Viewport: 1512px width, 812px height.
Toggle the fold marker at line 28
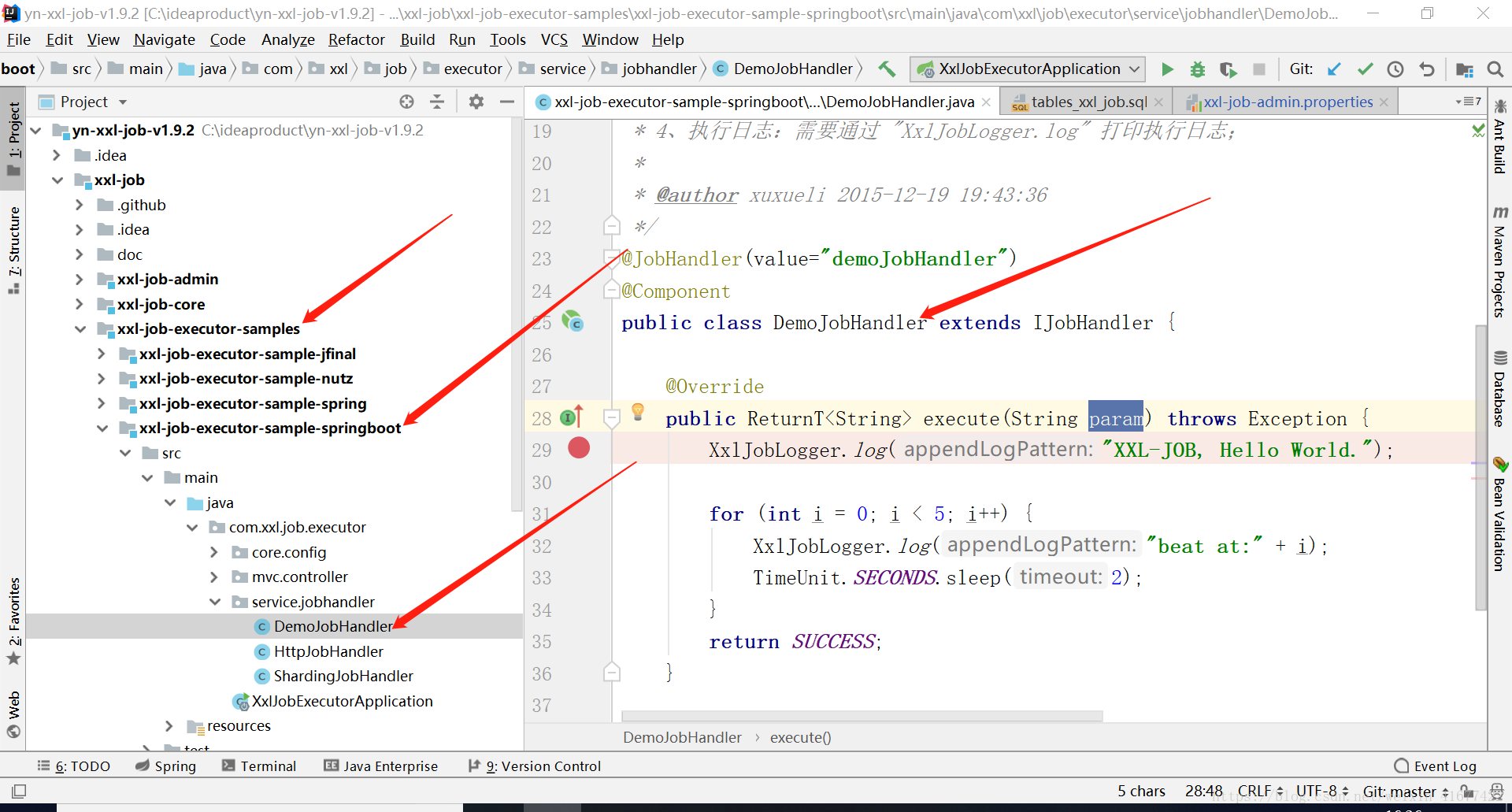[x=611, y=418]
